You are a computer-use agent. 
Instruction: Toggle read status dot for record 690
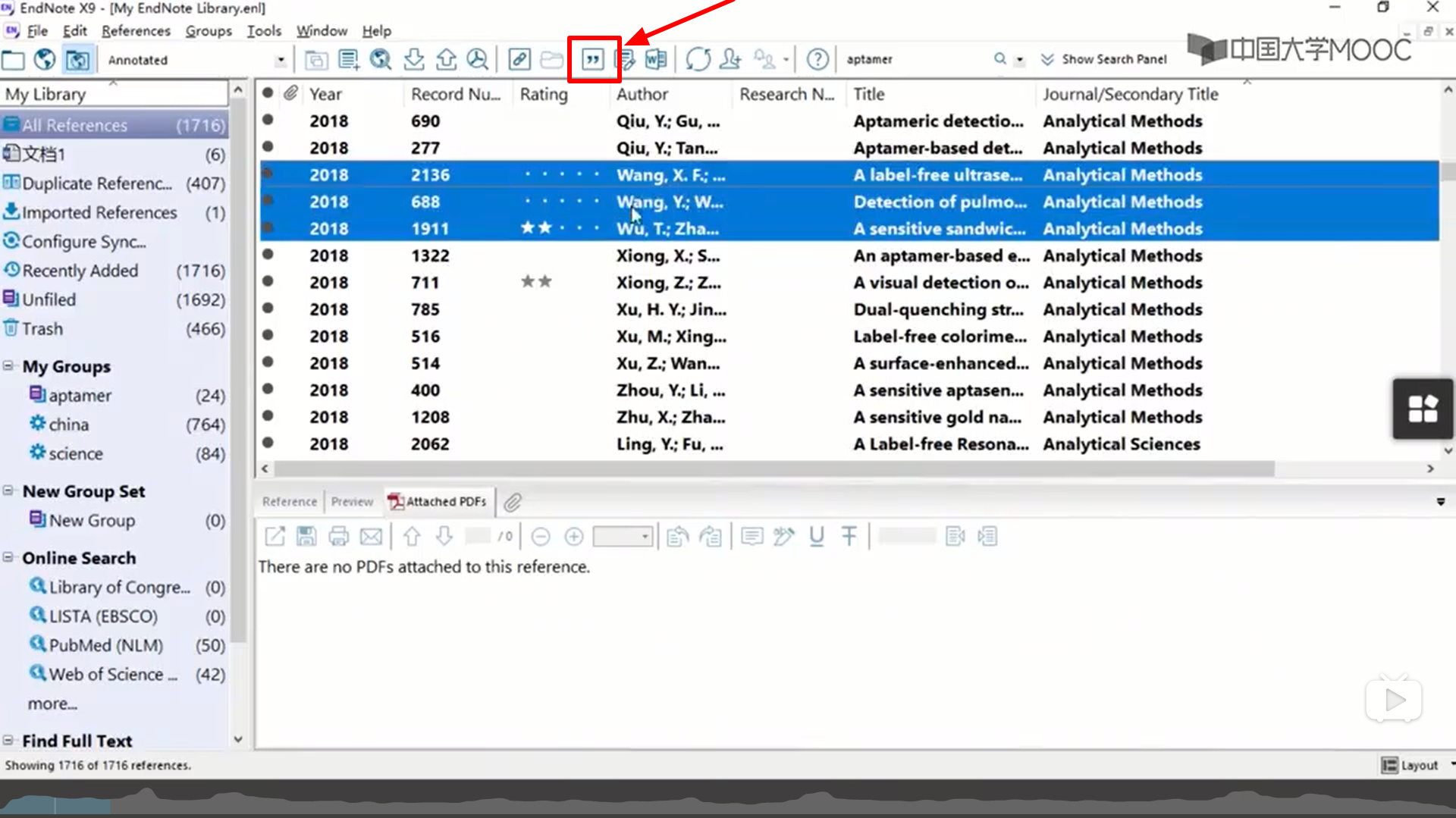268,120
